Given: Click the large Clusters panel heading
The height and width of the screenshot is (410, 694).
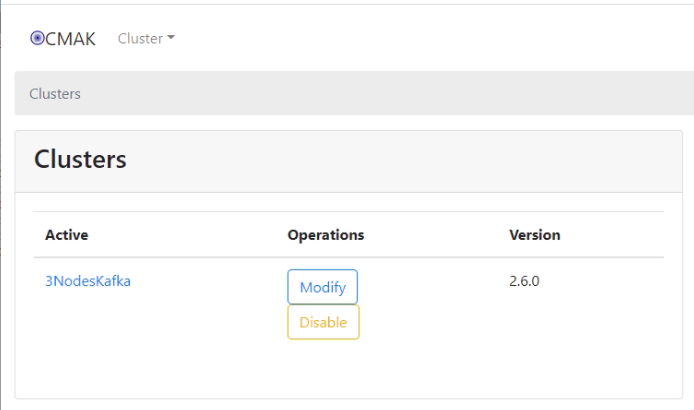Looking at the screenshot, I should pyautogui.click(x=80, y=159).
